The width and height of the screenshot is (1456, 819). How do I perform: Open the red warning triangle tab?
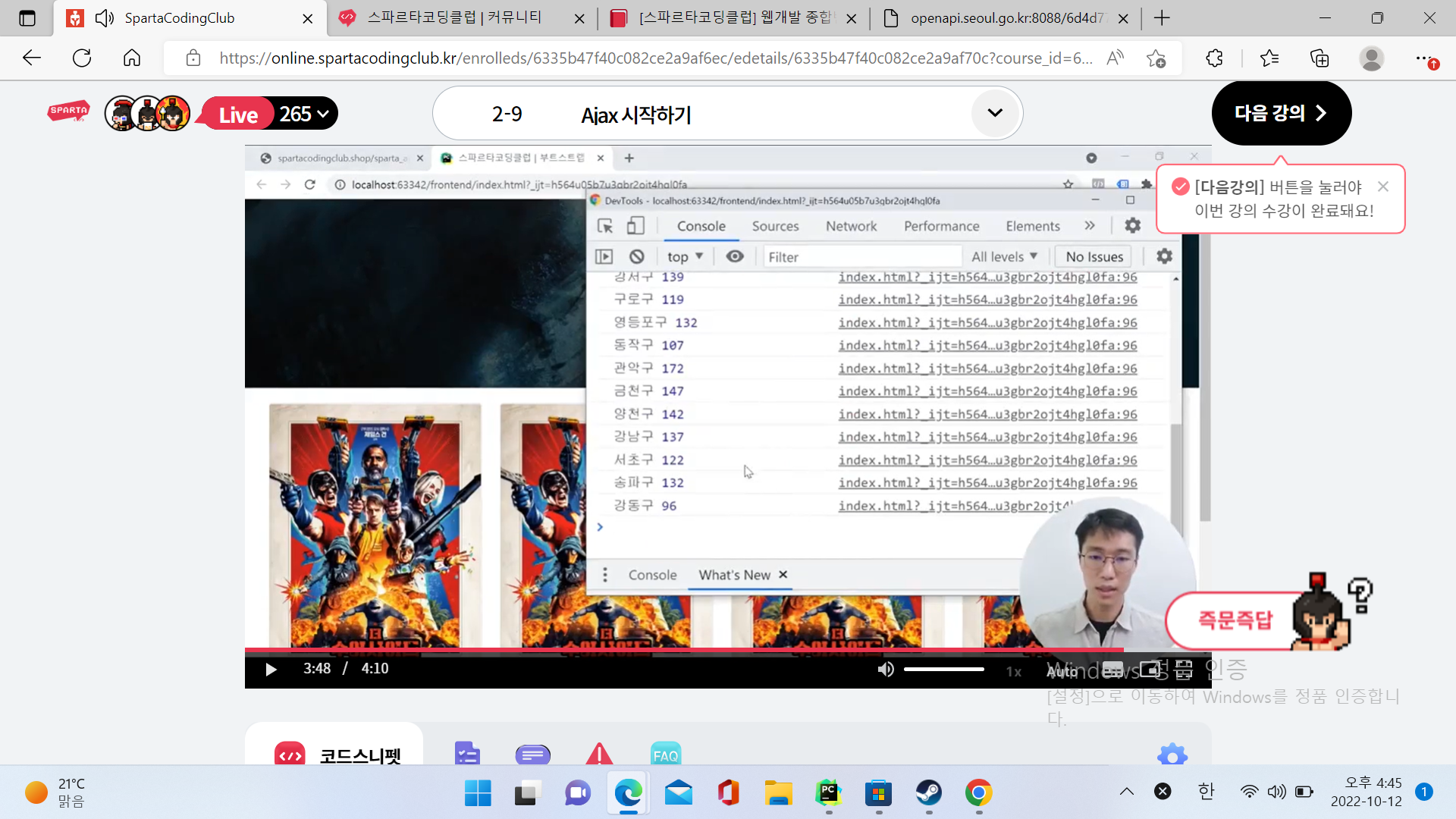(x=599, y=753)
